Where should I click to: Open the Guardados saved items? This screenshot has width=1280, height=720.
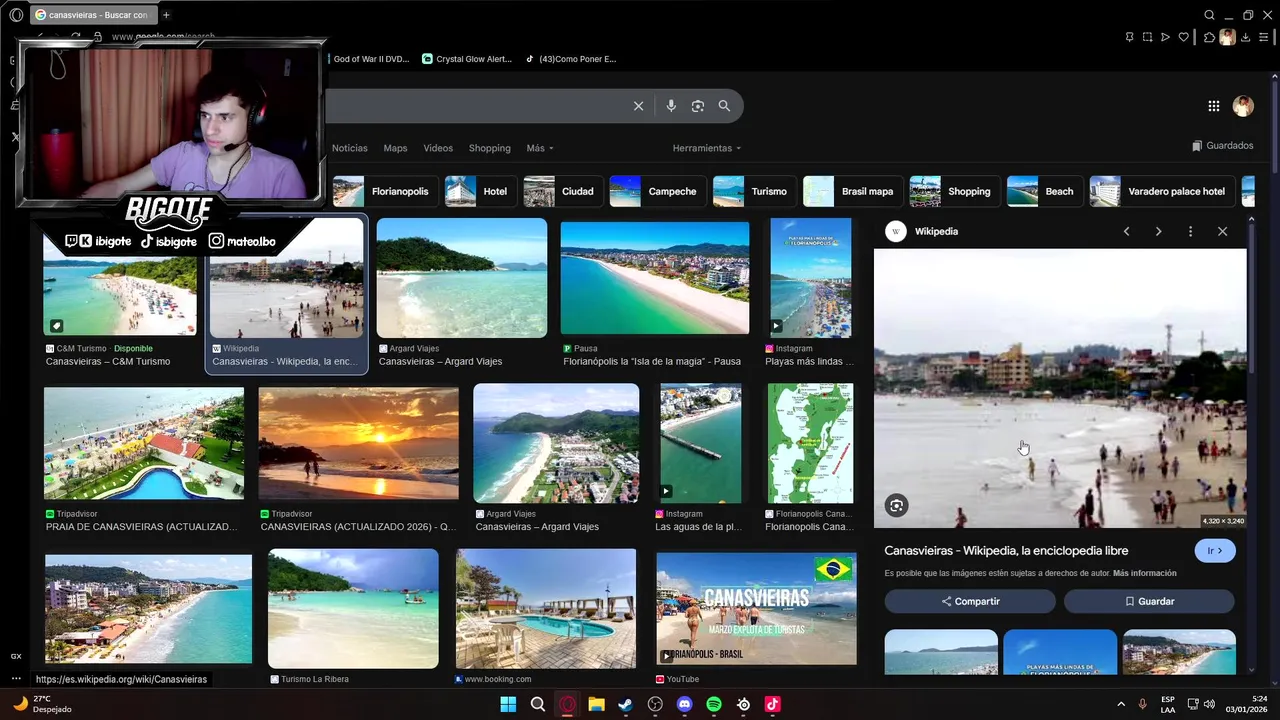(1222, 146)
